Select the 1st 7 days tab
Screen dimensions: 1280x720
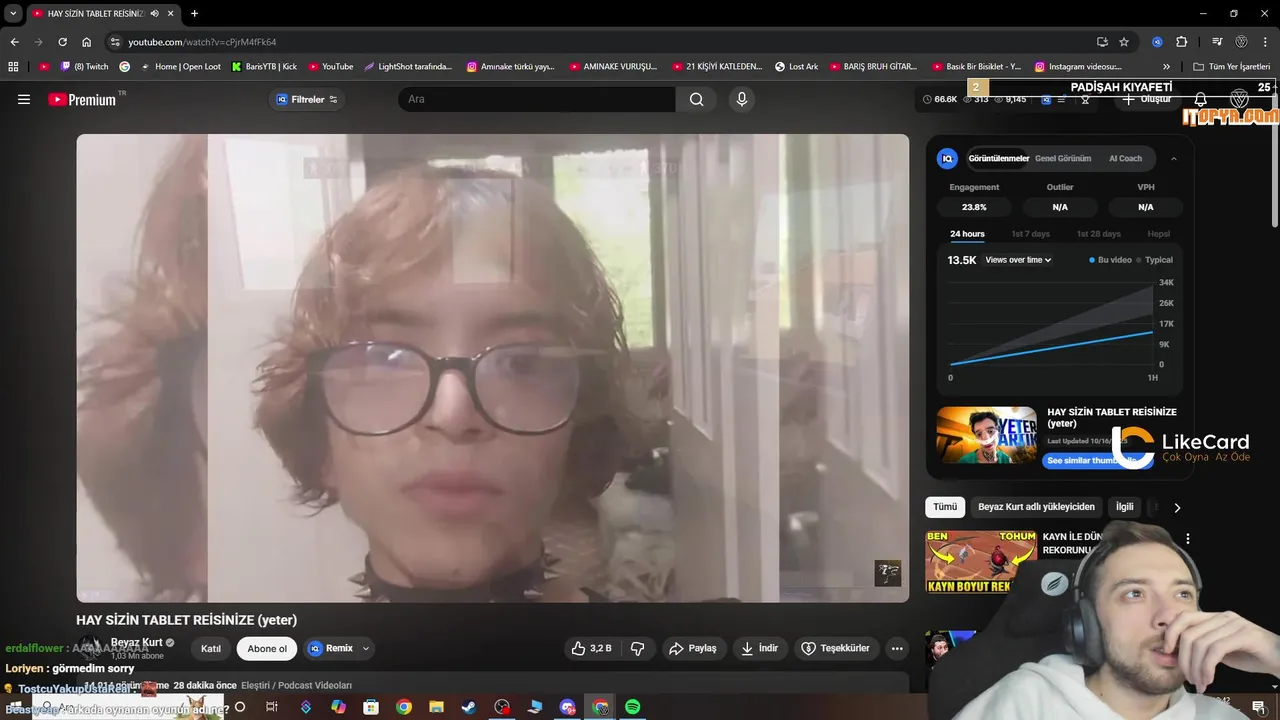(1031, 234)
